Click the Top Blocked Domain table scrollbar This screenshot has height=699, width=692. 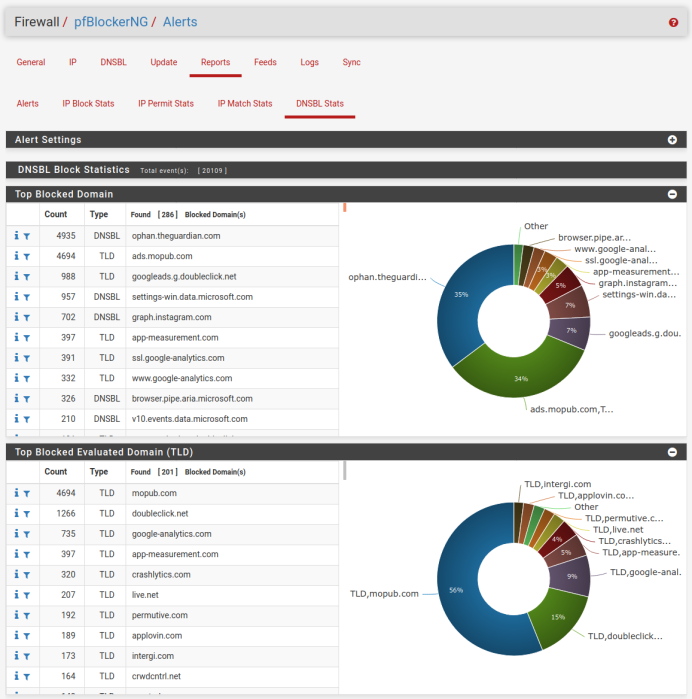pyautogui.click(x=344, y=209)
